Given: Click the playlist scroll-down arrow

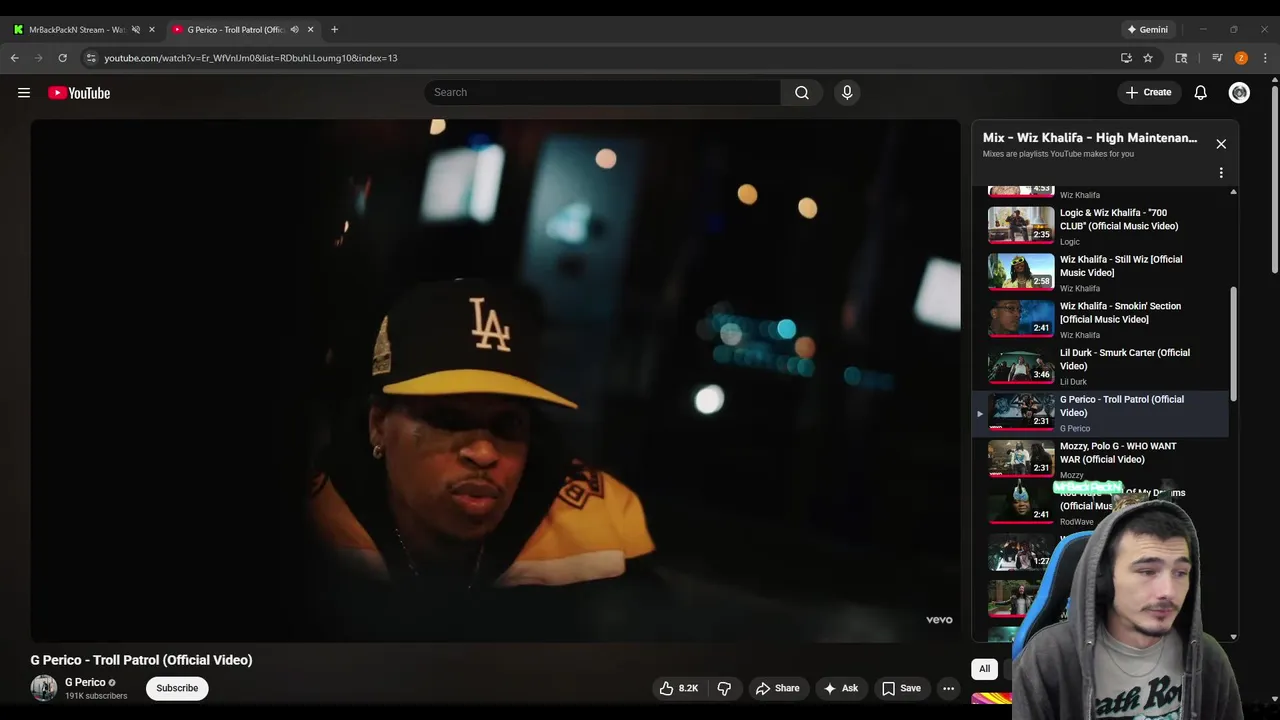Looking at the screenshot, I should coord(1233,637).
